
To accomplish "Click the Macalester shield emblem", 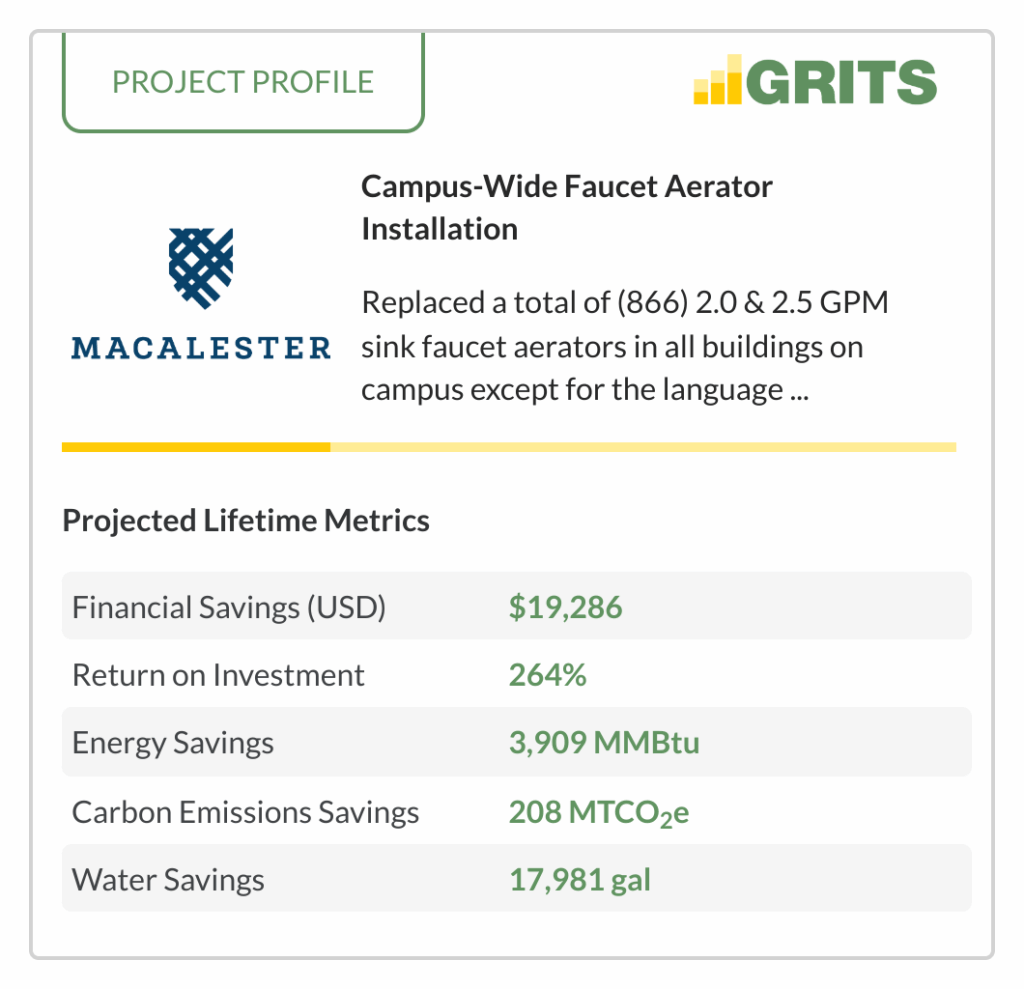I will pyautogui.click(x=200, y=268).
